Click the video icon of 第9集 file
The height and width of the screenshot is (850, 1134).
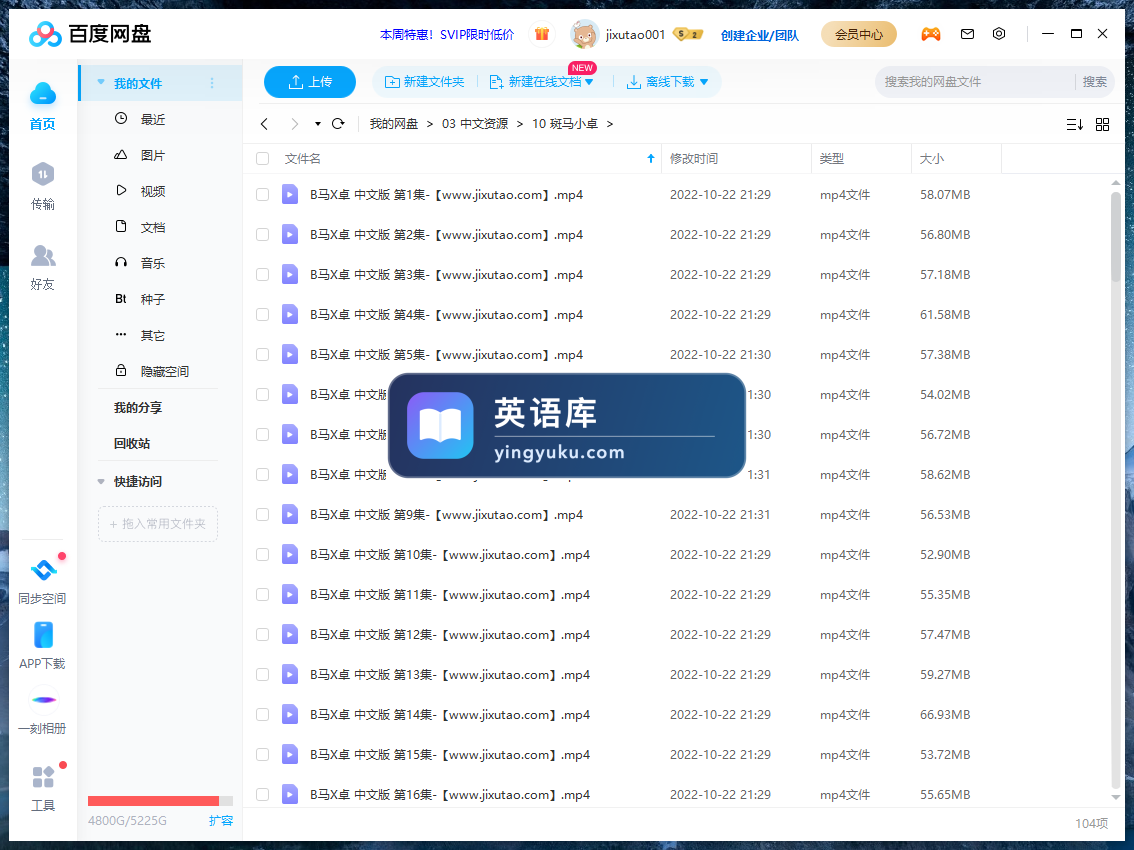(x=290, y=514)
